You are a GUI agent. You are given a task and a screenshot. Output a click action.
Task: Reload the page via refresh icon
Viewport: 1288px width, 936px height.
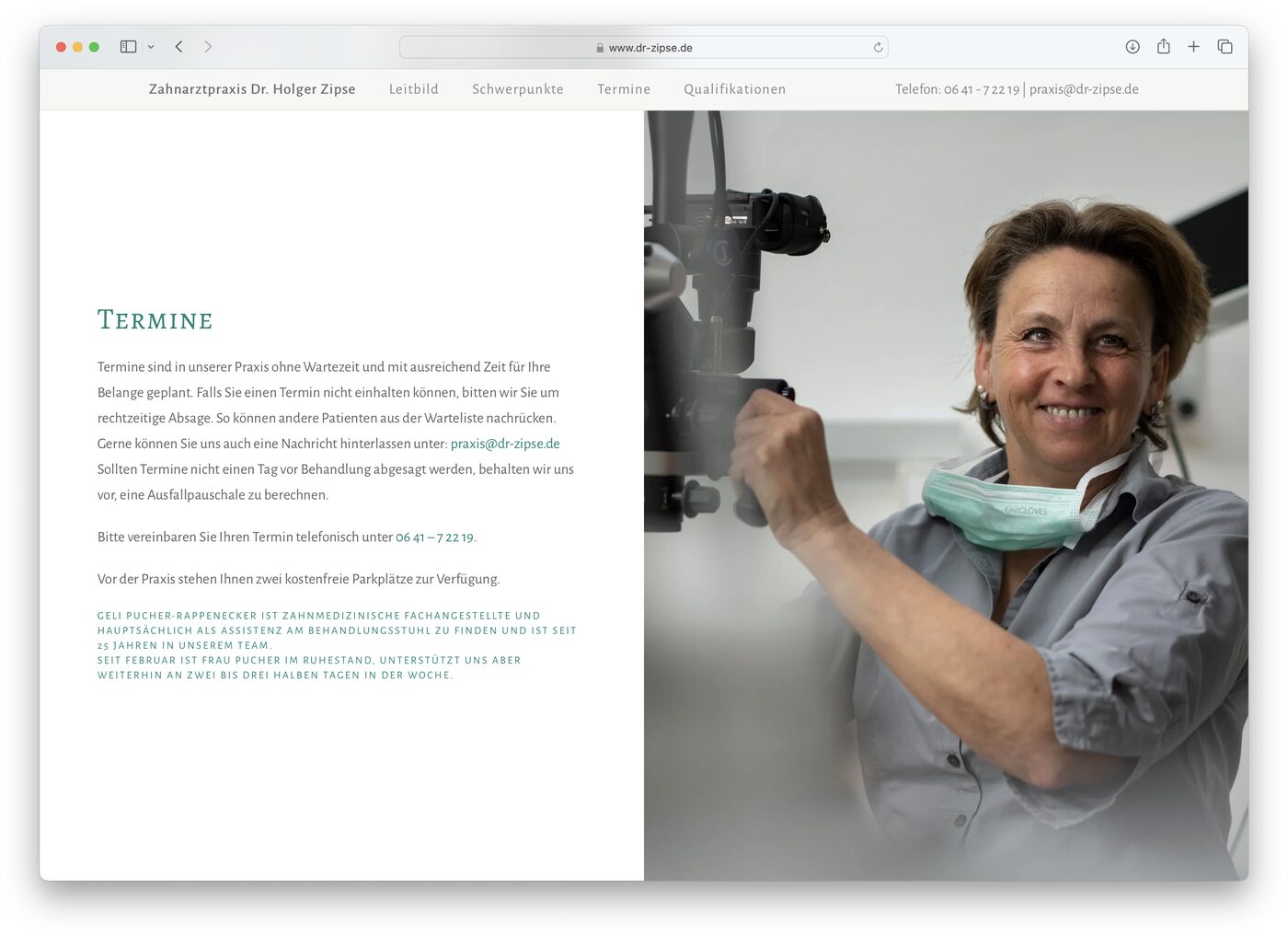(x=878, y=47)
